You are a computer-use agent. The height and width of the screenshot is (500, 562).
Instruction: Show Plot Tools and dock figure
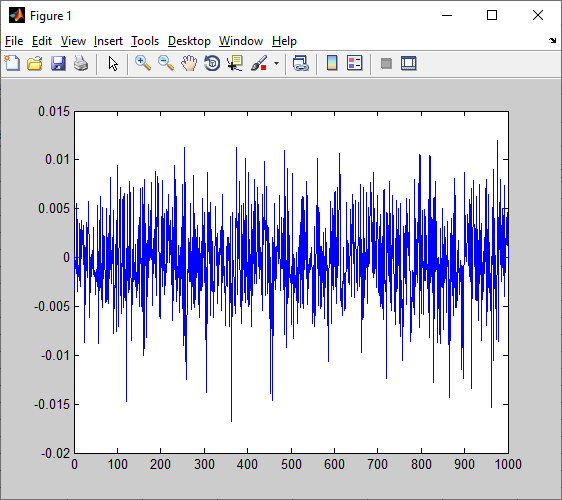click(x=409, y=63)
